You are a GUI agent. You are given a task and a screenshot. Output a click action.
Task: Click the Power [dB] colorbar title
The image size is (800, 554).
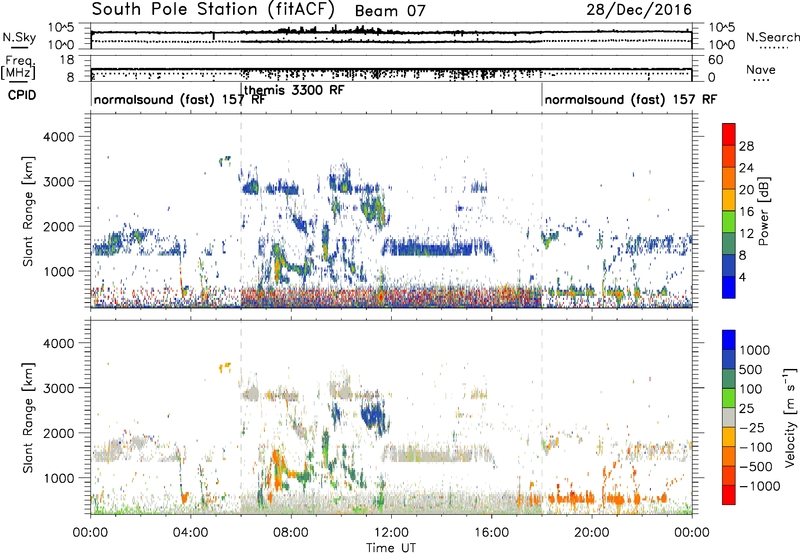coord(763,211)
